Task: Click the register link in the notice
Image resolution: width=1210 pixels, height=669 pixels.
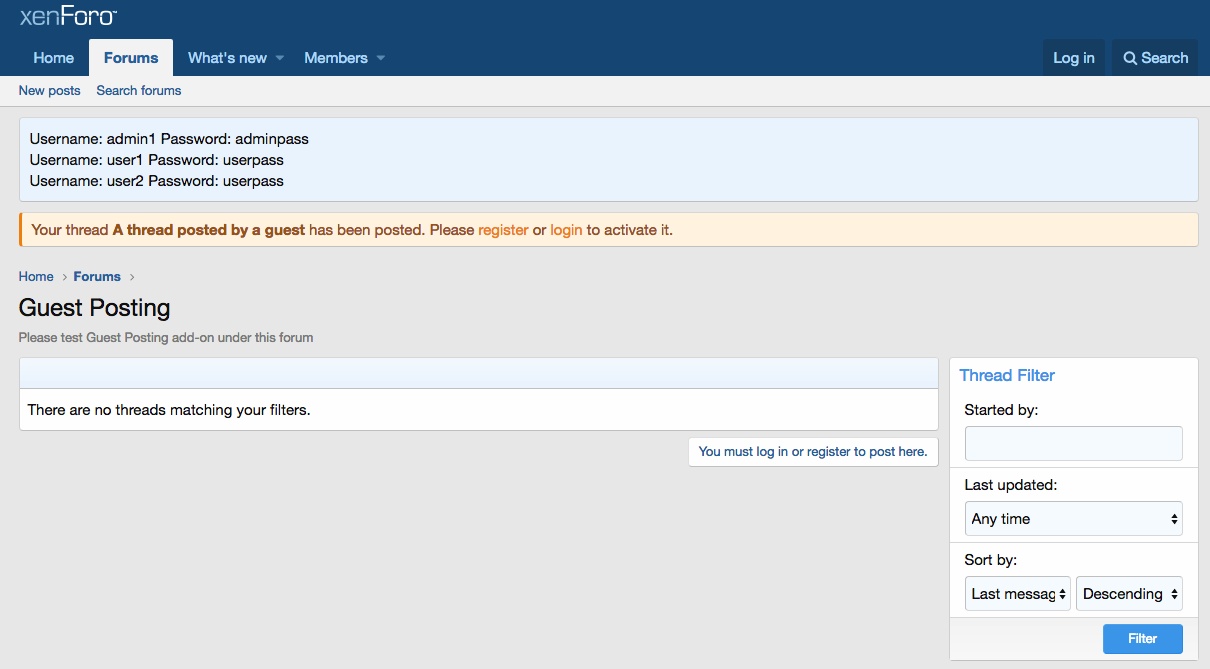Action: tap(503, 230)
